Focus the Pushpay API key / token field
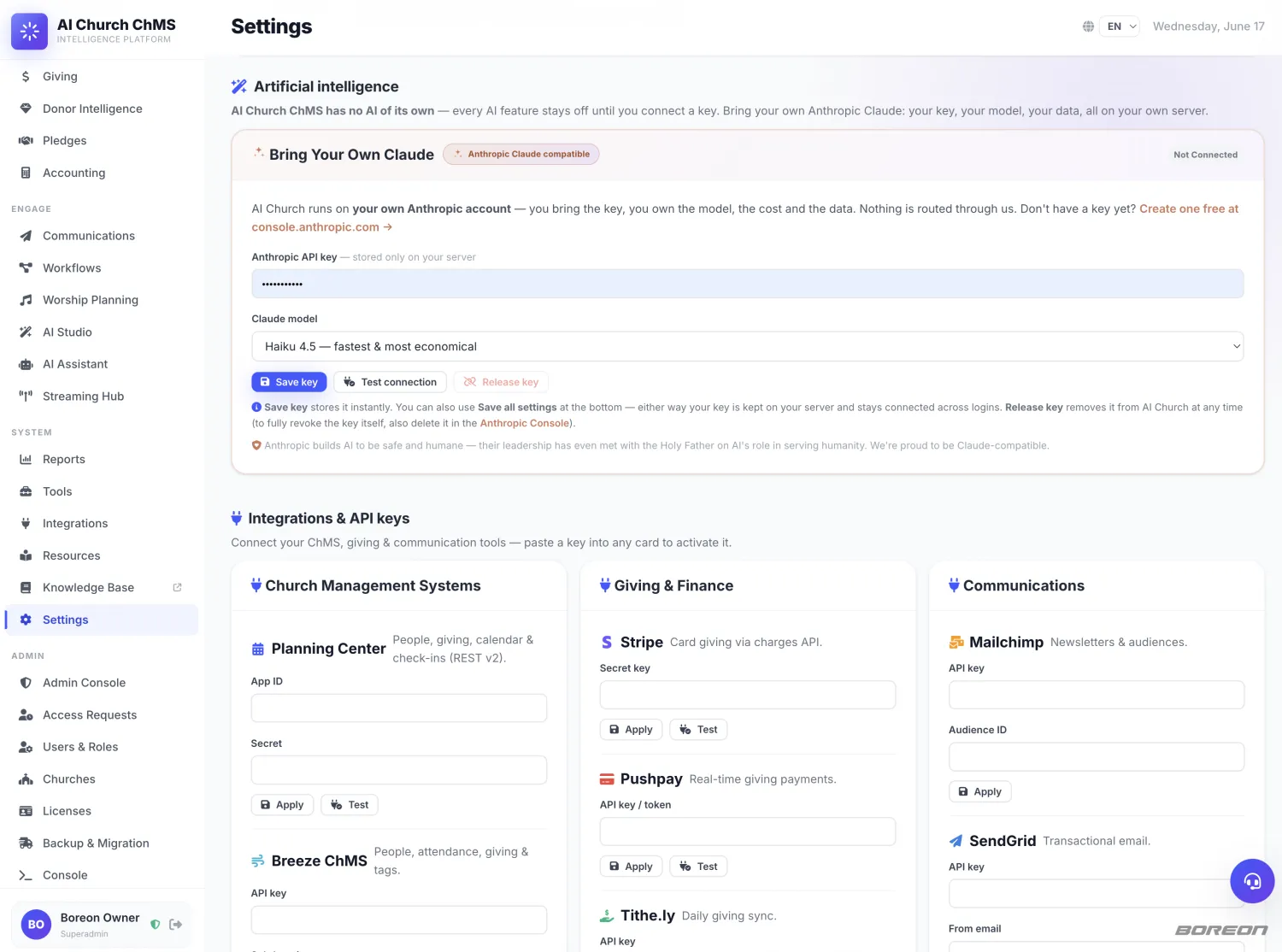The image size is (1282, 952). pyautogui.click(x=748, y=832)
